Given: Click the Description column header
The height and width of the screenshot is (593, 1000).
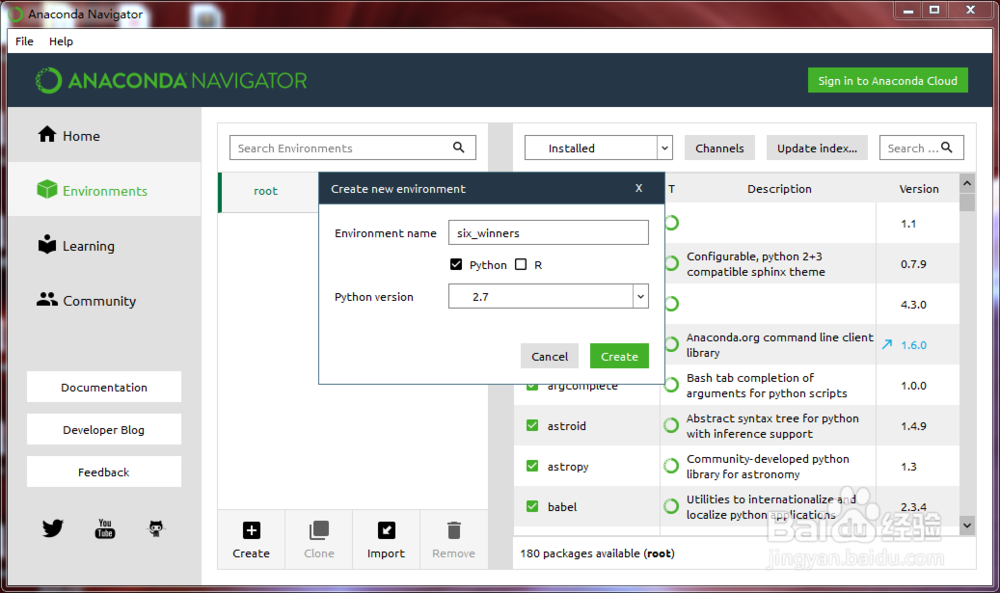Looking at the screenshot, I should coord(779,189).
